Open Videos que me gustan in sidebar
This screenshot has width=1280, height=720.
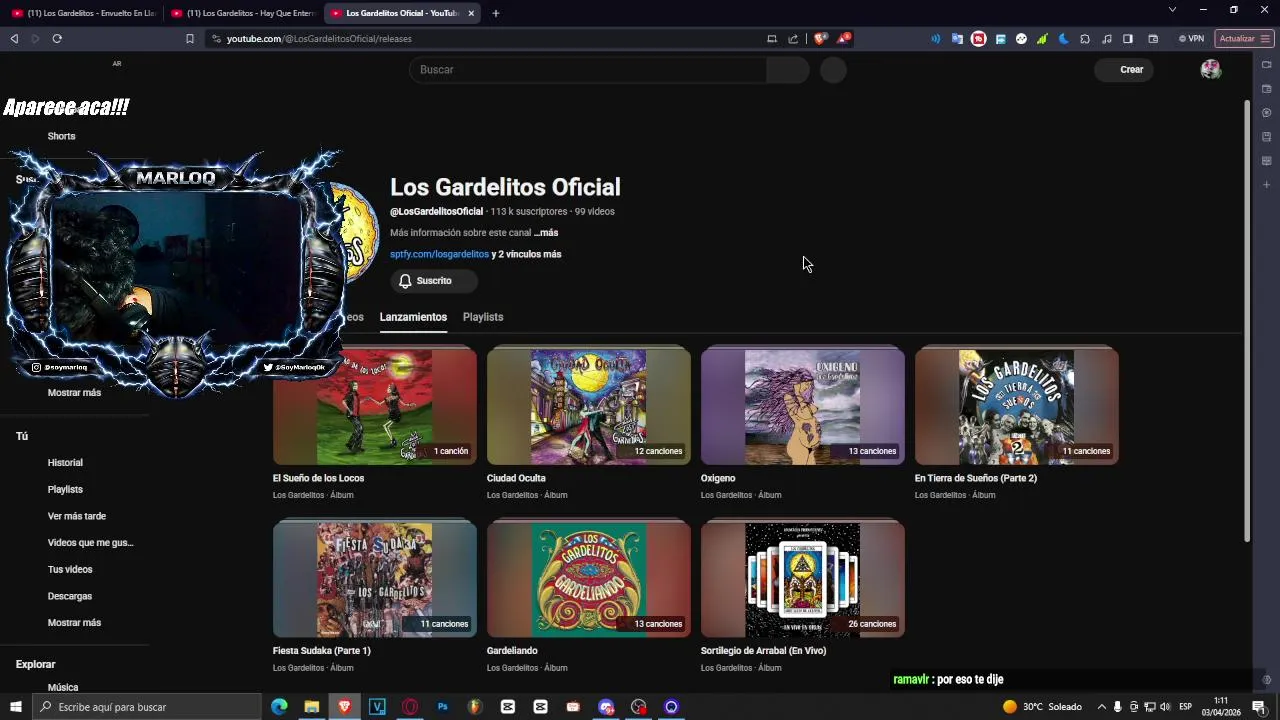(x=90, y=543)
